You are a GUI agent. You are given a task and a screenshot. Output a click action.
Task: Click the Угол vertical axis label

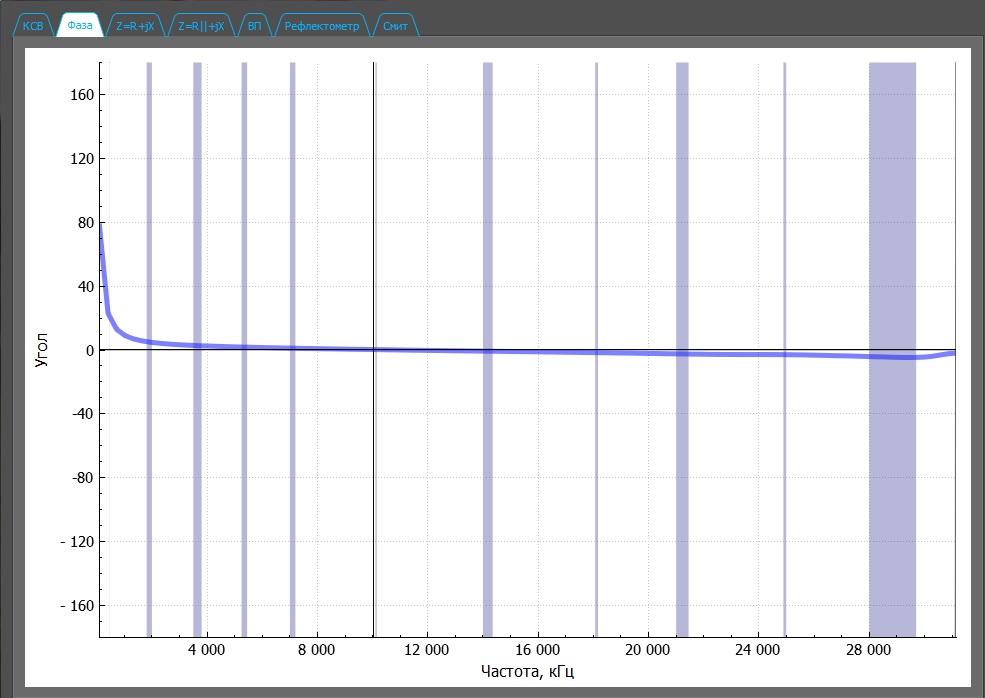point(41,350)
